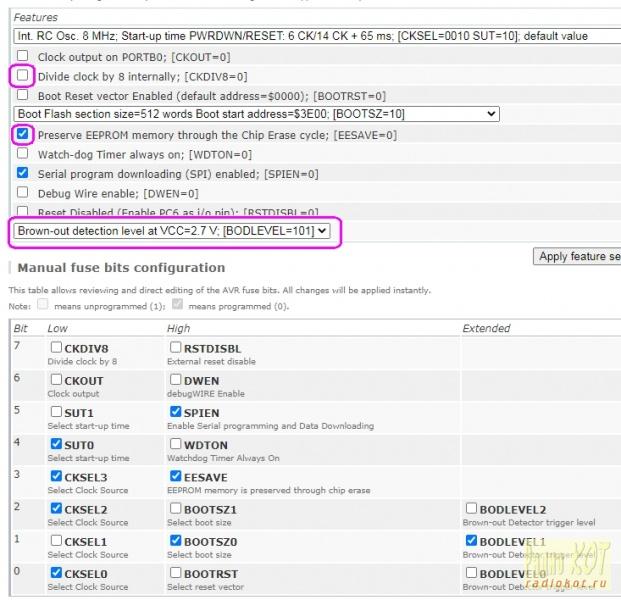Image resolution: width=621 pixels, height=600 pixels.
Task: Toggle BODLEVEL1 in Extended column
Action: pyautogui.click(x=471, y=541)
